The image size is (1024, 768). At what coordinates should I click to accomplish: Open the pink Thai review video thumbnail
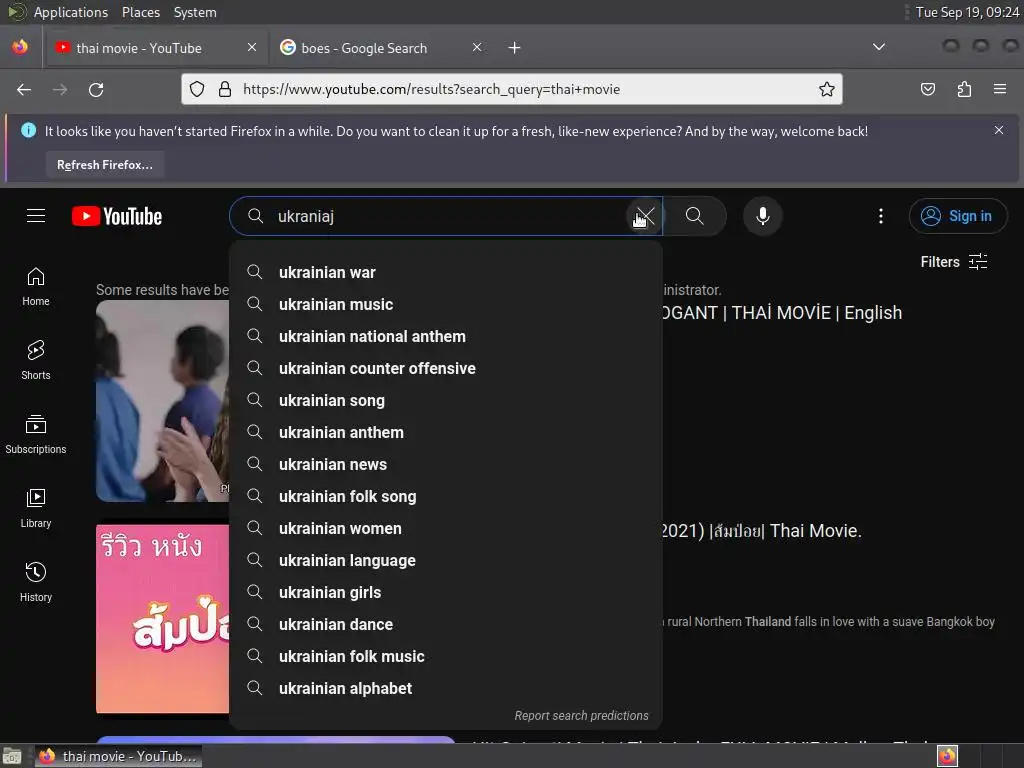coord(163,618)
